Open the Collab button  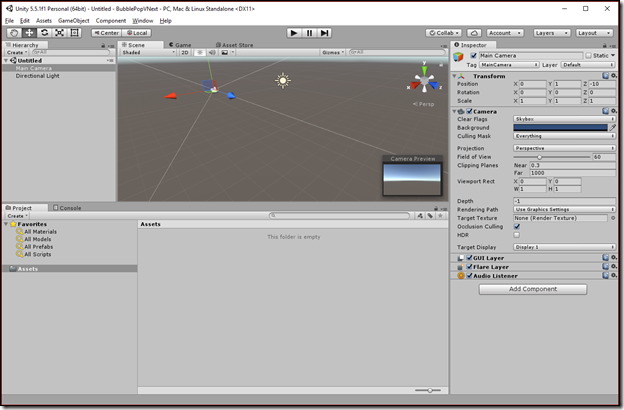coord(444,33)
